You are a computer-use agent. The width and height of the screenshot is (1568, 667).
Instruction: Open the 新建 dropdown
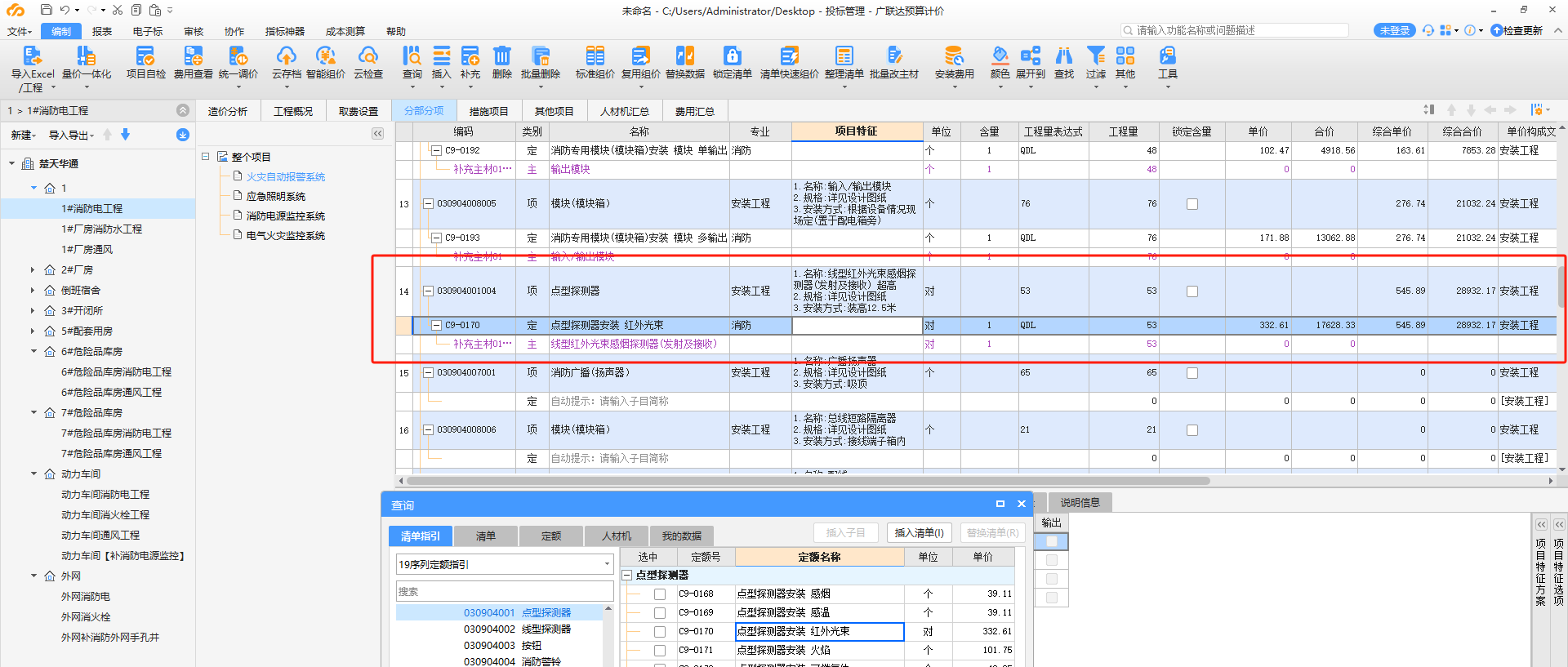point(24,135)
